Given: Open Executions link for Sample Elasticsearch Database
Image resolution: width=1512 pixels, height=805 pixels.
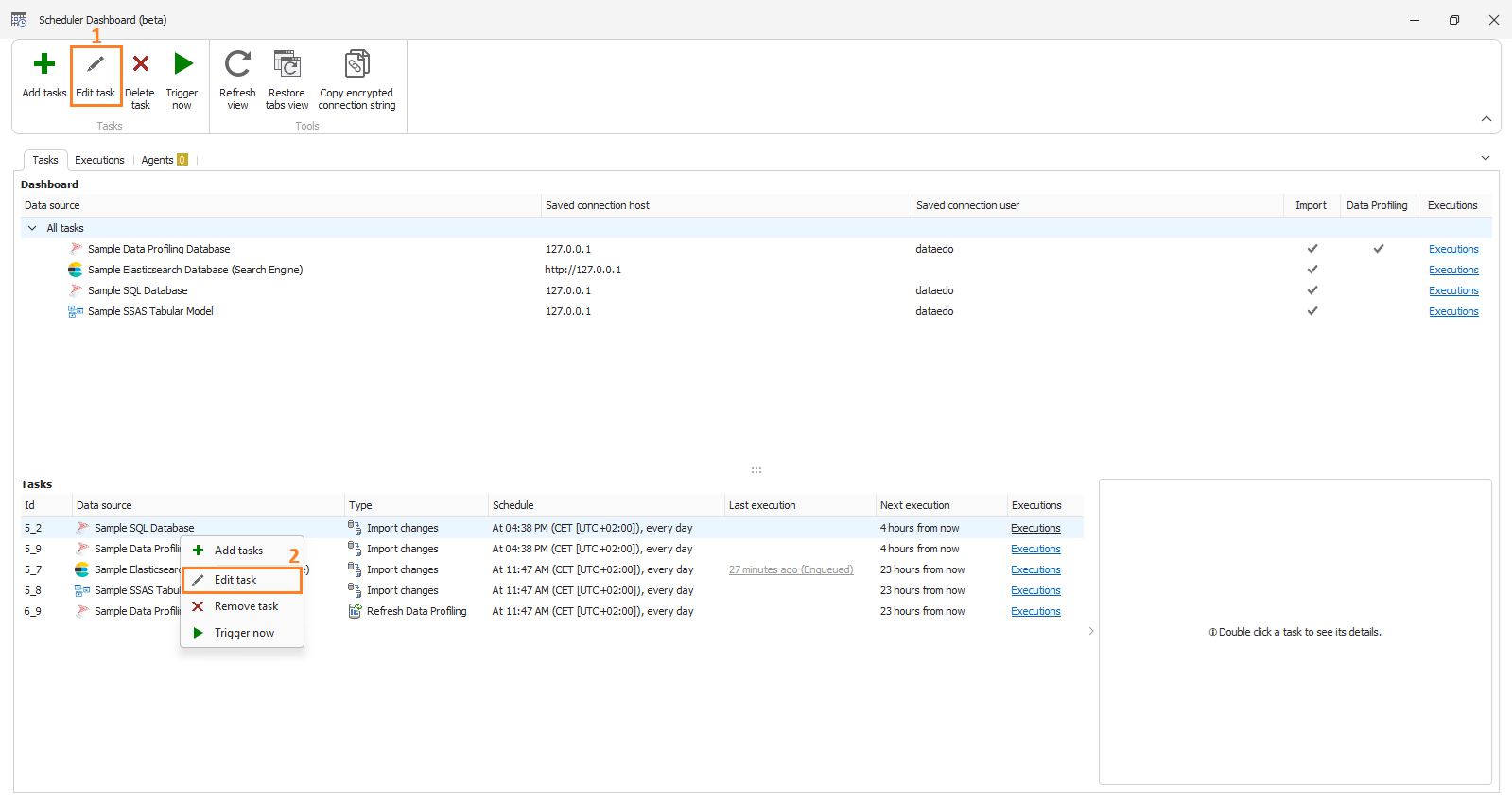Looking at the screenshot, I should click(1453, 270).
